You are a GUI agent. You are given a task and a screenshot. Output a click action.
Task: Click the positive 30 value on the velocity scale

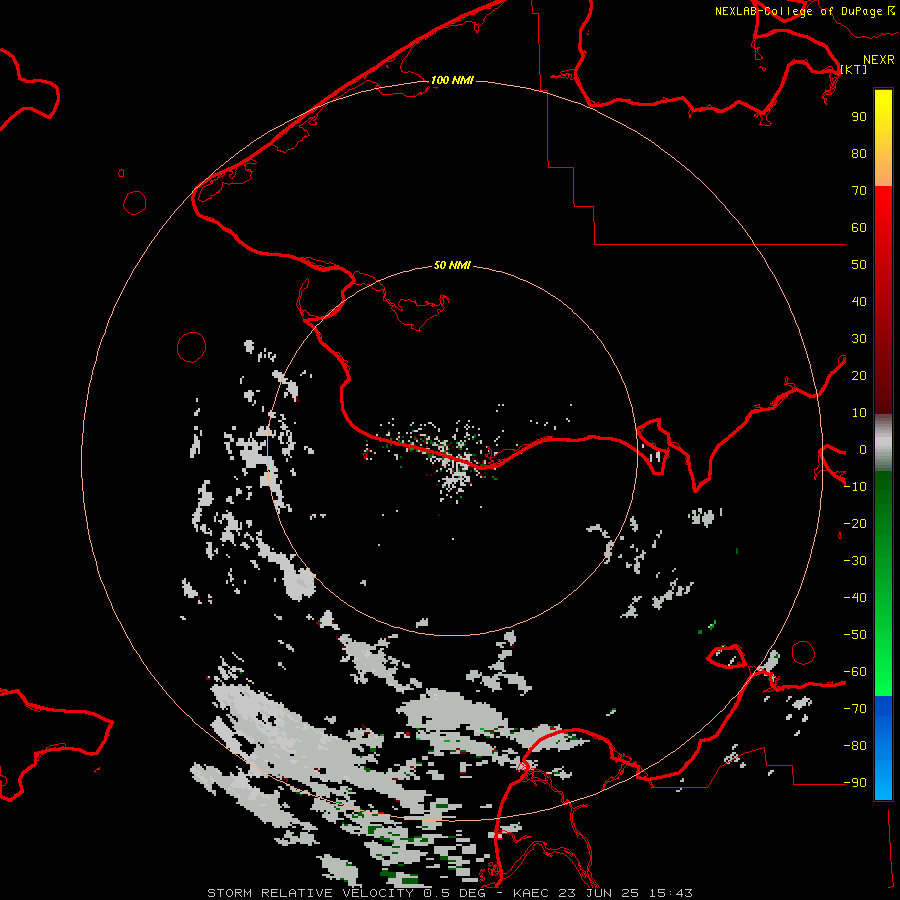(x=859, y=339)
